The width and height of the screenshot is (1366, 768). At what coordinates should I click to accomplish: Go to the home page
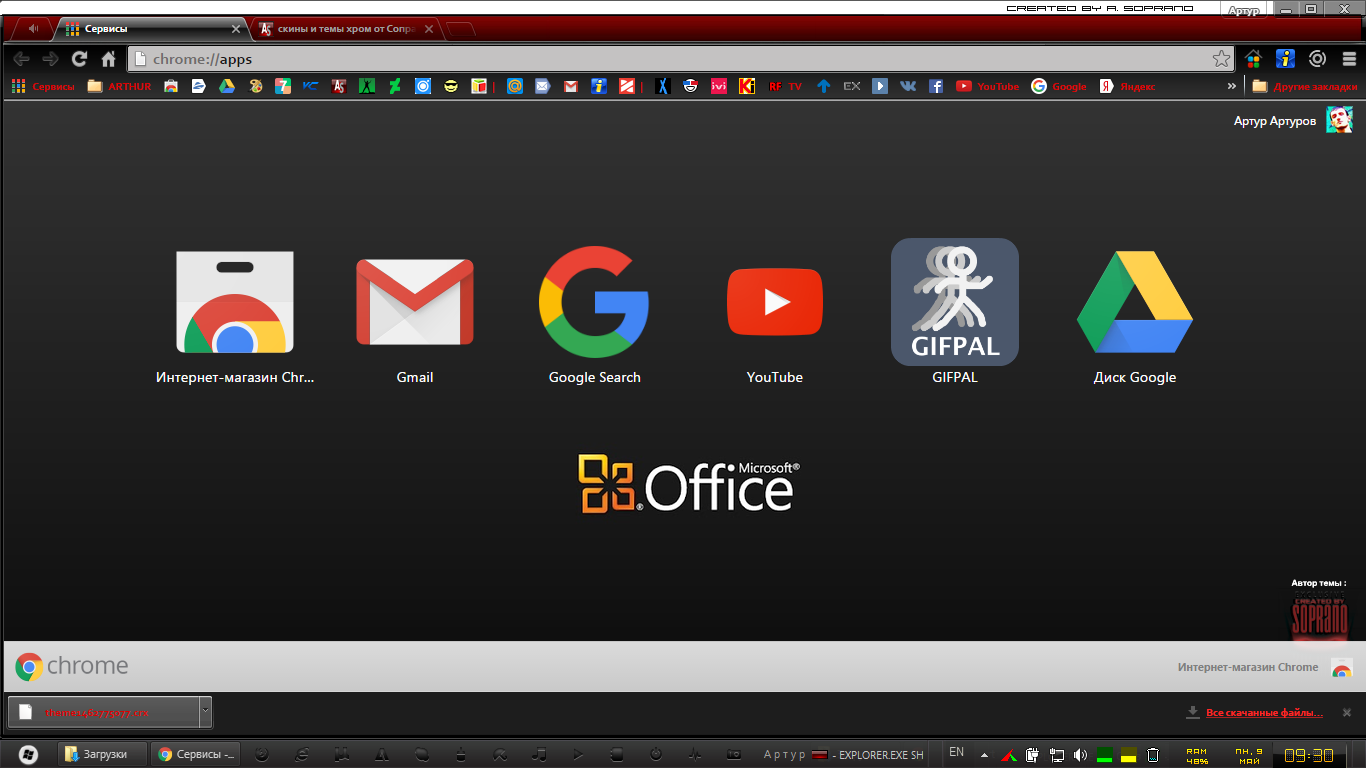(x=109, y=59)
